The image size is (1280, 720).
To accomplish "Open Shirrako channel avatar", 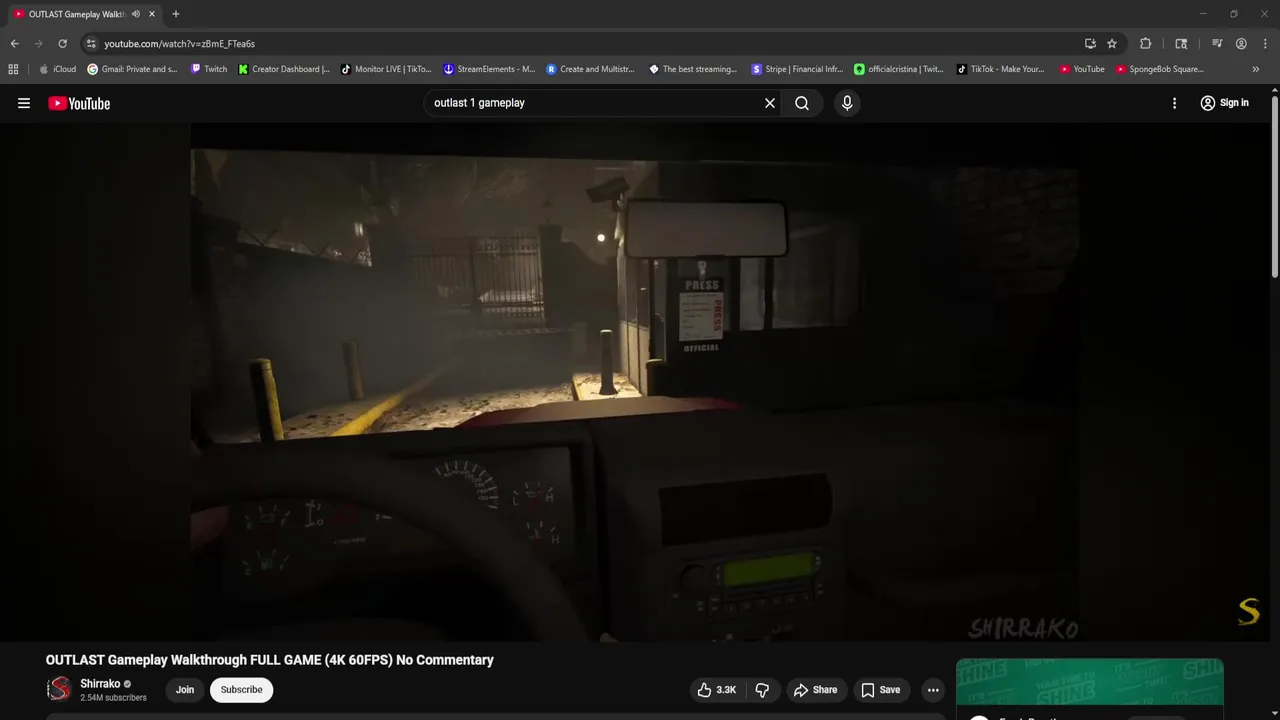I will click(x=59, y=689).
